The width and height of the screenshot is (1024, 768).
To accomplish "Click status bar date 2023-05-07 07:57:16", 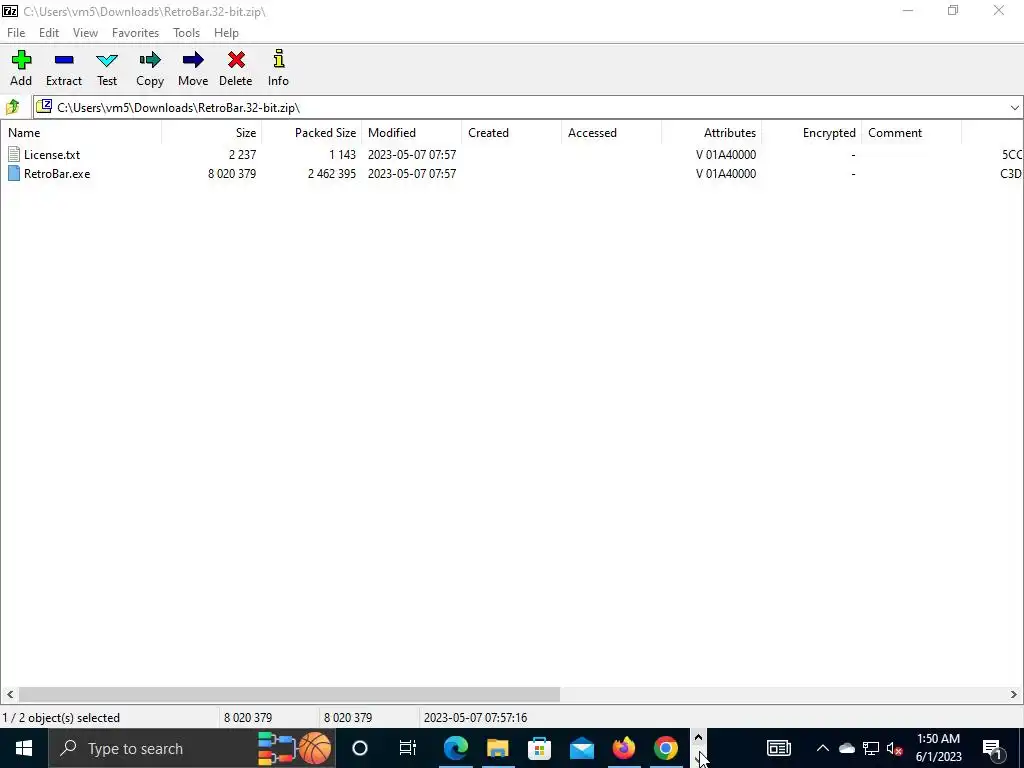I will [x=475, y=718].
